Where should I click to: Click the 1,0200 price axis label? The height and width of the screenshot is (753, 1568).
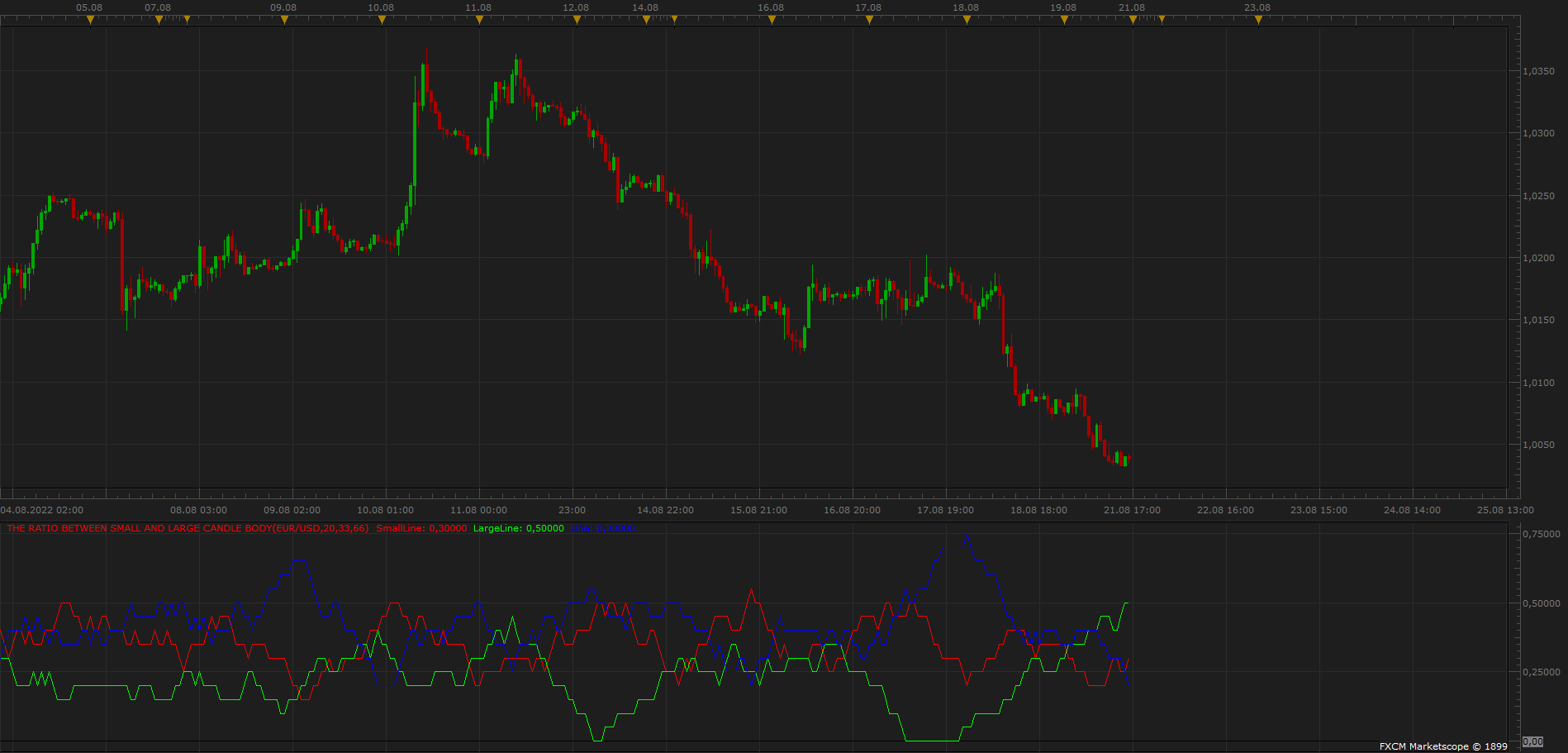tap(1538, 258)
